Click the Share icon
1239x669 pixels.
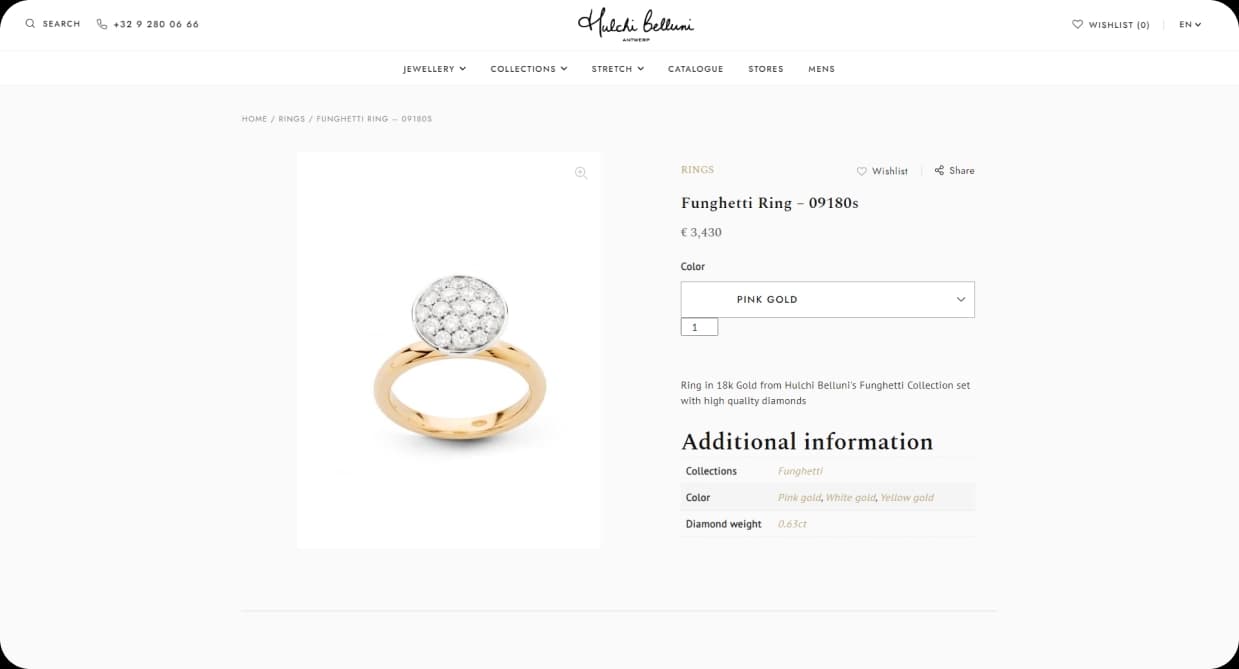[939, 170]
